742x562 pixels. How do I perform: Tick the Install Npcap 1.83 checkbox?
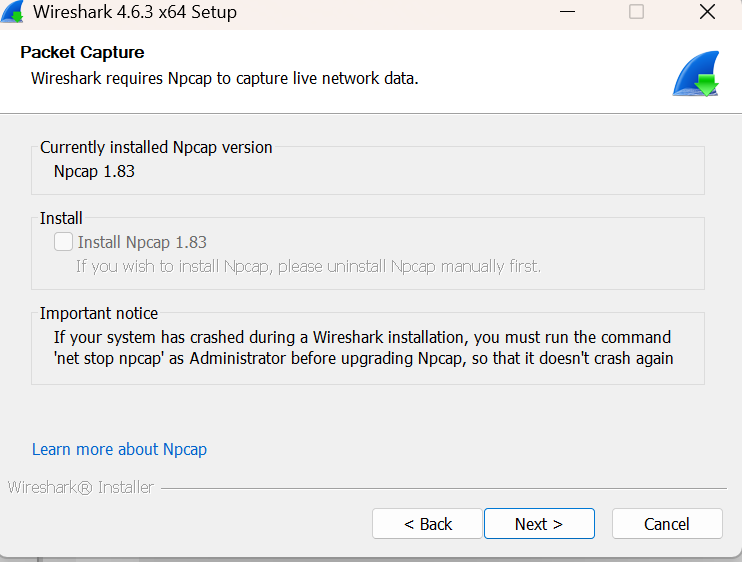pos(63,241)
